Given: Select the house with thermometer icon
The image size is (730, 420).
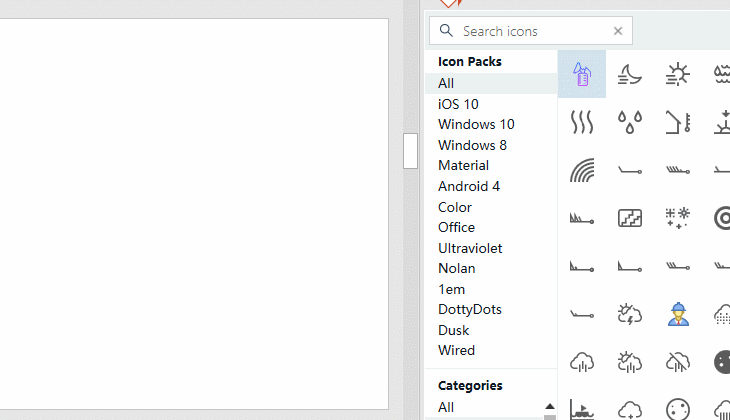Looking at the screenshot, I should (678, 122).
